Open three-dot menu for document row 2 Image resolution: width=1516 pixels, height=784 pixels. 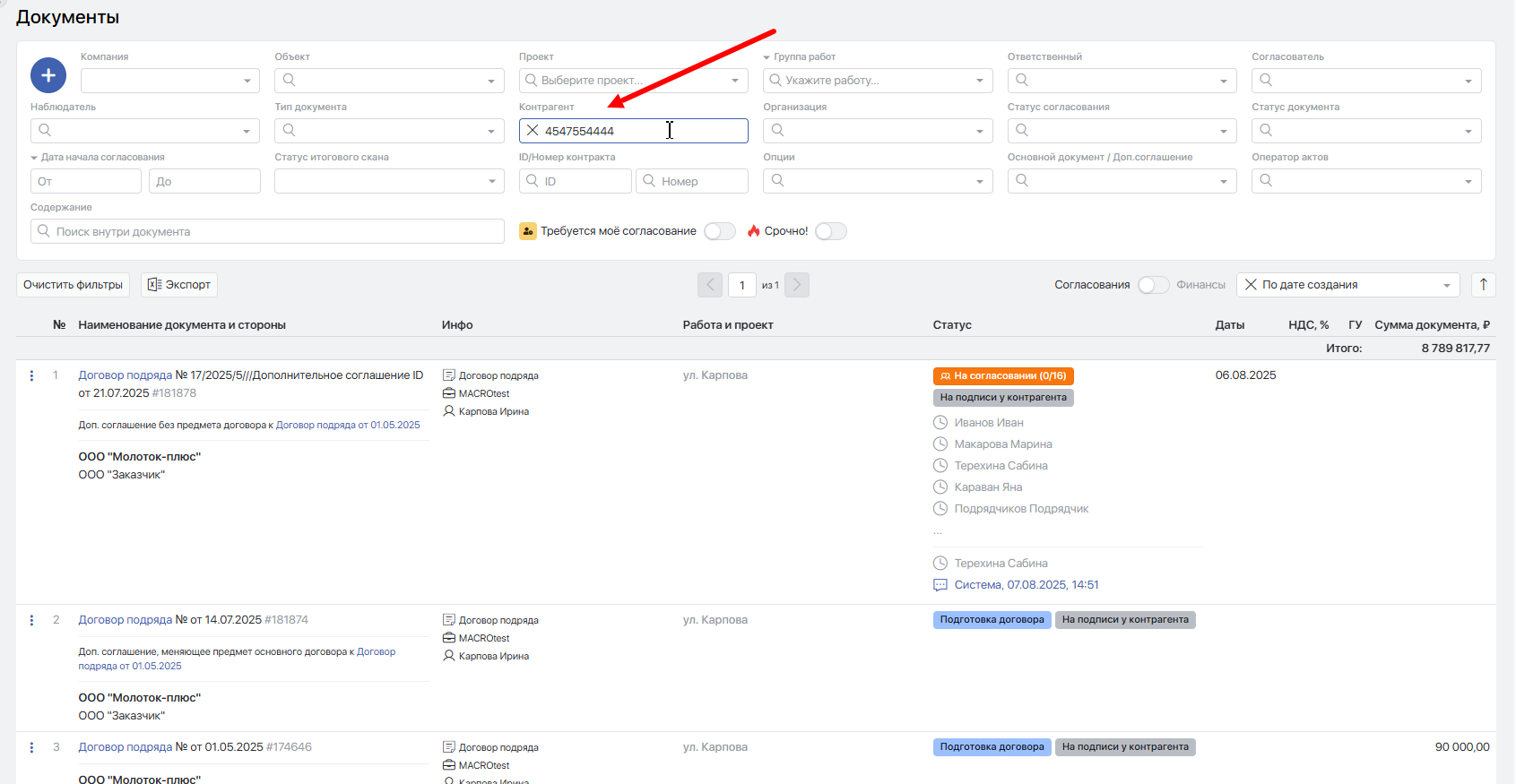tap(31, 621)
